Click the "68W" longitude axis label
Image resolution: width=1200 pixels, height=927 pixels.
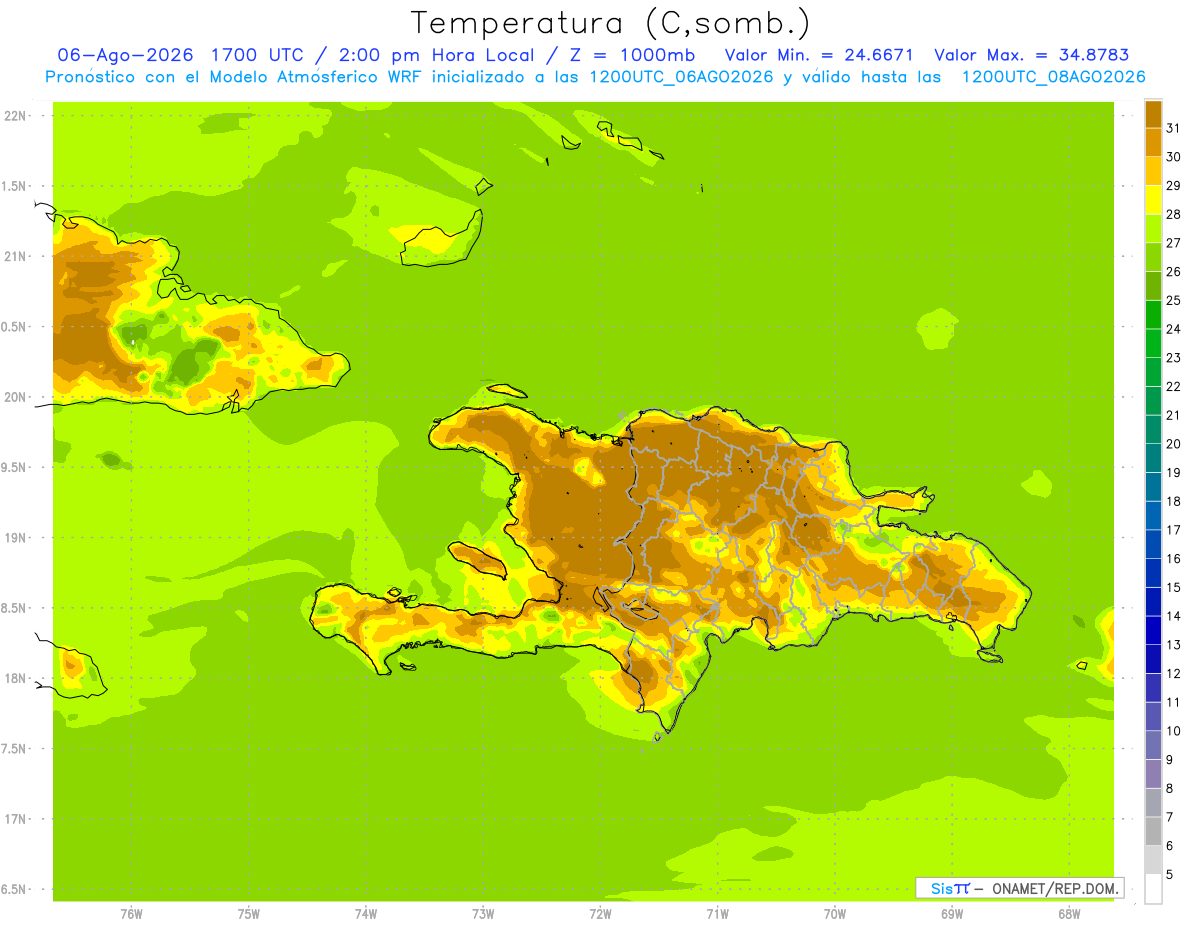[x=1069, y=914]
